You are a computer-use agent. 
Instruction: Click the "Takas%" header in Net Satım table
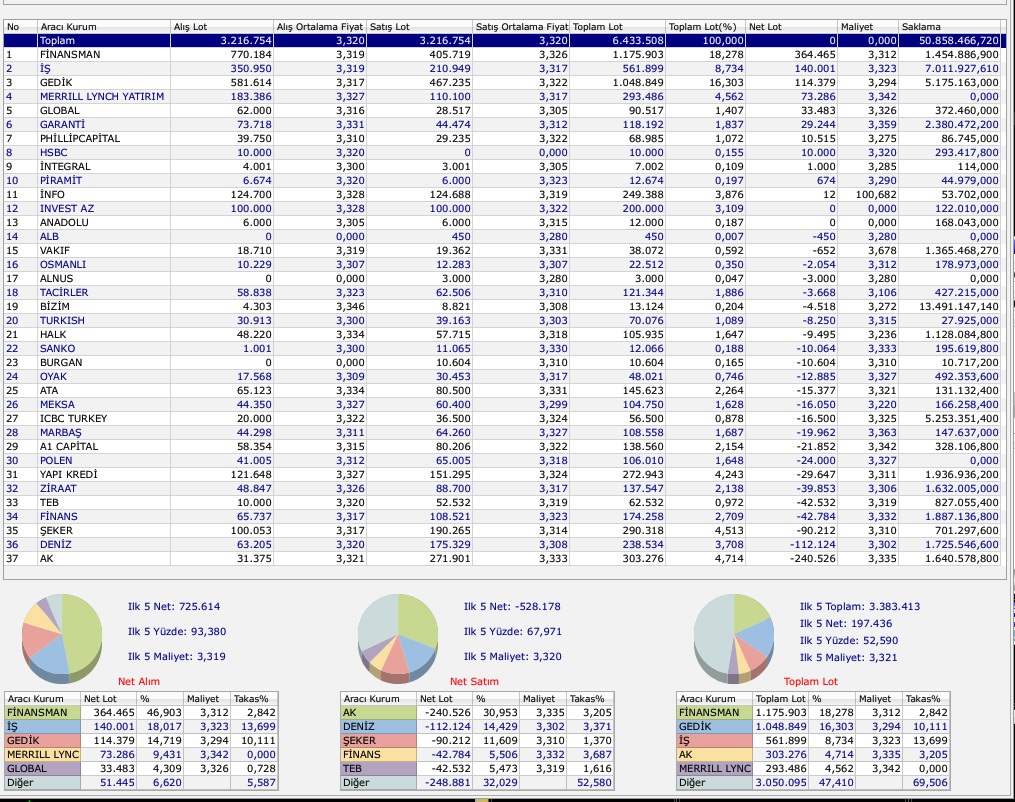[x=590, y=699]
